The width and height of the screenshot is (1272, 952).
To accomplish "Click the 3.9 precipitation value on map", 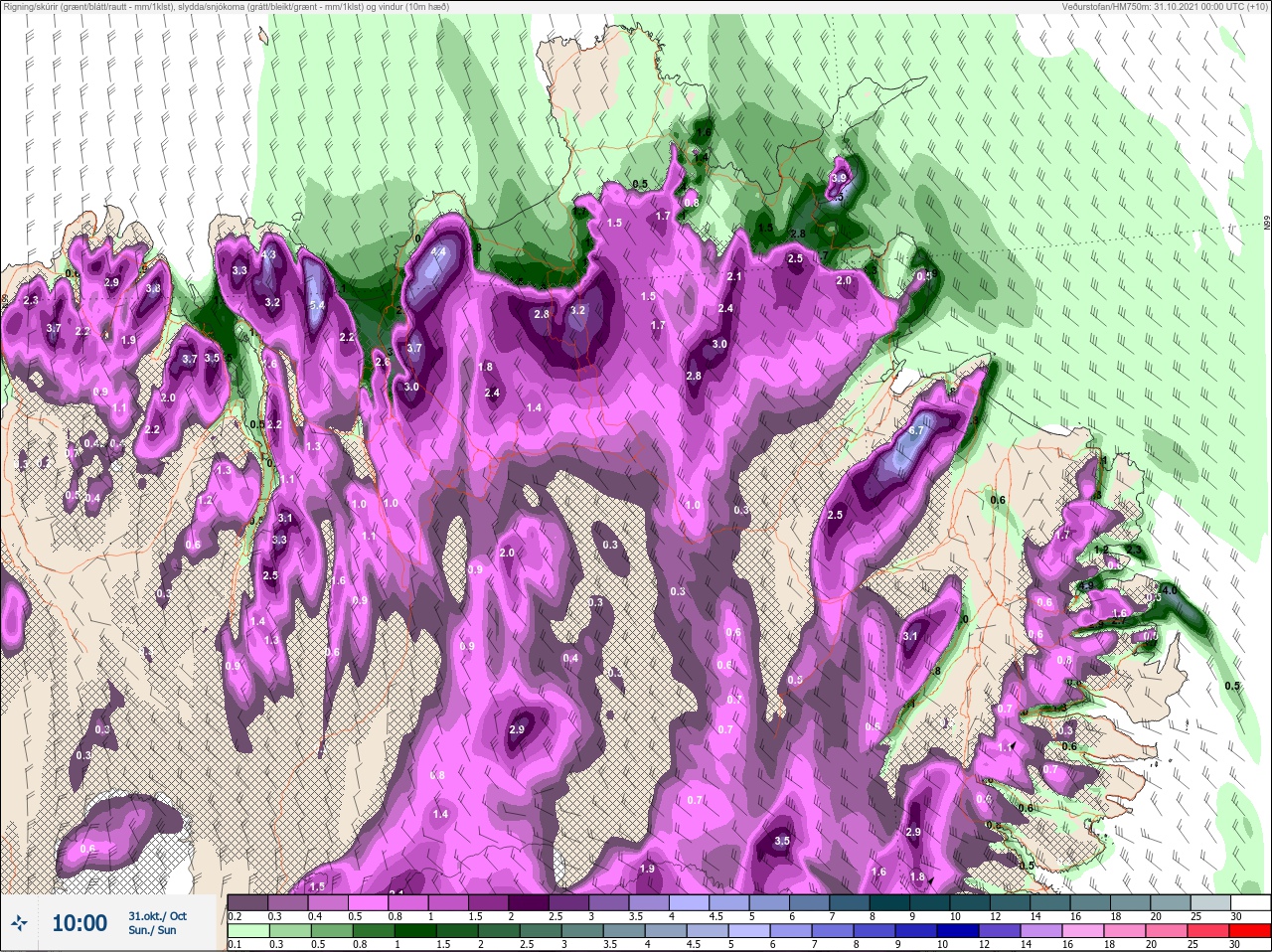I will click(839, 179).
